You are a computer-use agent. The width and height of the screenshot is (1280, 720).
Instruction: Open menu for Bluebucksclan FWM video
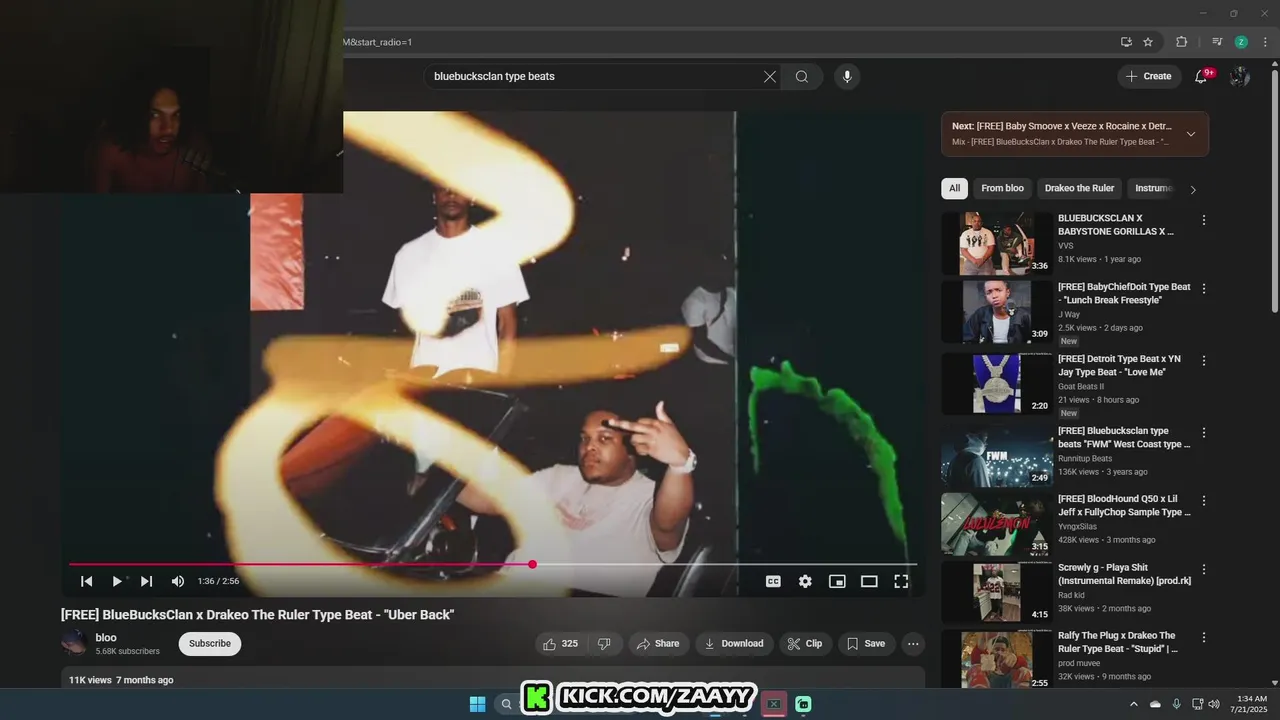(1204, 433)
